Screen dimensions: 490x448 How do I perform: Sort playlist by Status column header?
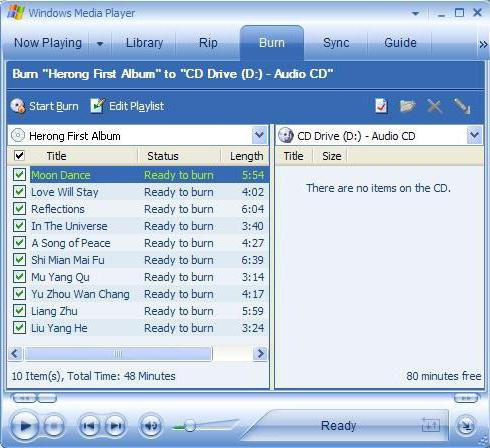point(179,156)
